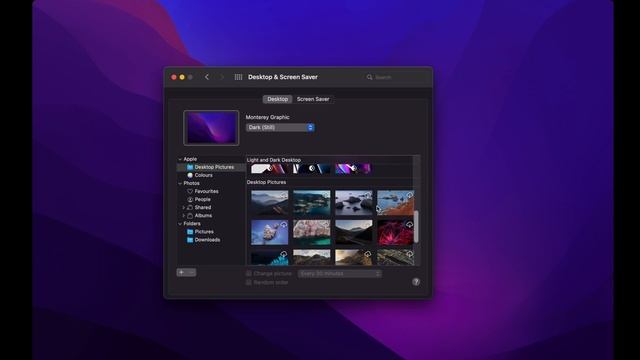This screenshot has width=640, height=360.
Task: Collapse the Apple section disclosure triangle
Action: [x=180, y=159]
